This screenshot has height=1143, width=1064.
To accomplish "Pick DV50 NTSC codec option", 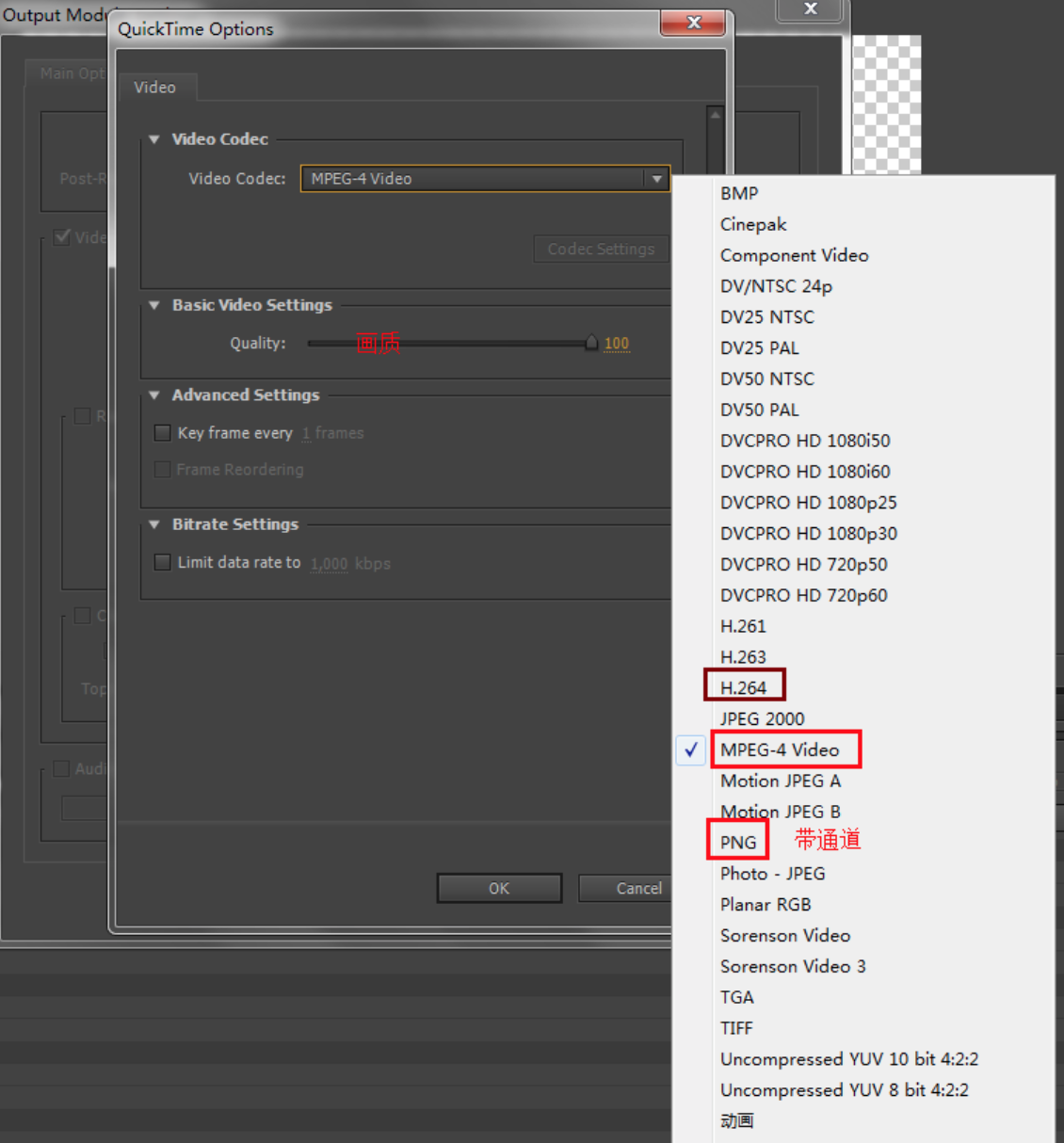I will (x=766, y=378).
